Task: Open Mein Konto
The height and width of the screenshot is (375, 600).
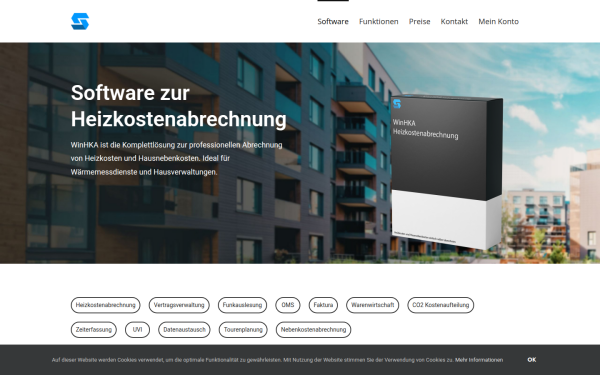Action: click(499, 21)
